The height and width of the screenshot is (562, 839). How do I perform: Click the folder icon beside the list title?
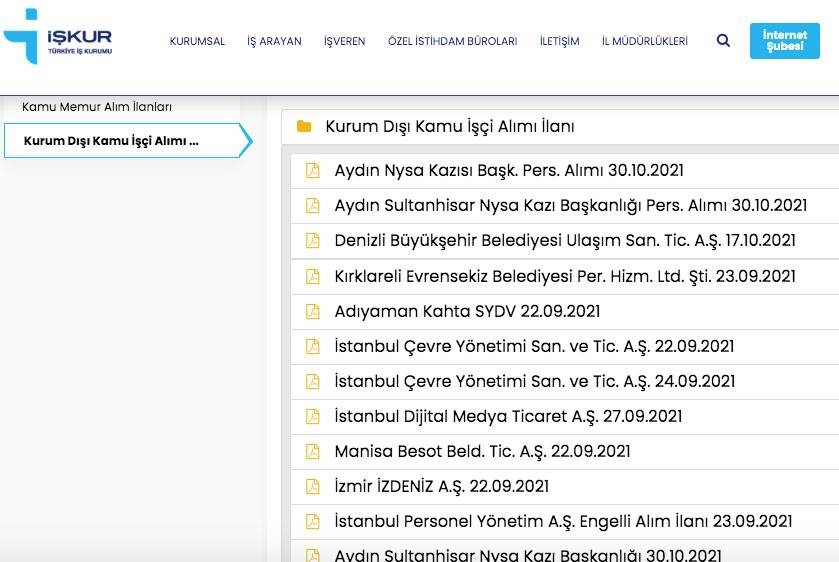[304, 127]
